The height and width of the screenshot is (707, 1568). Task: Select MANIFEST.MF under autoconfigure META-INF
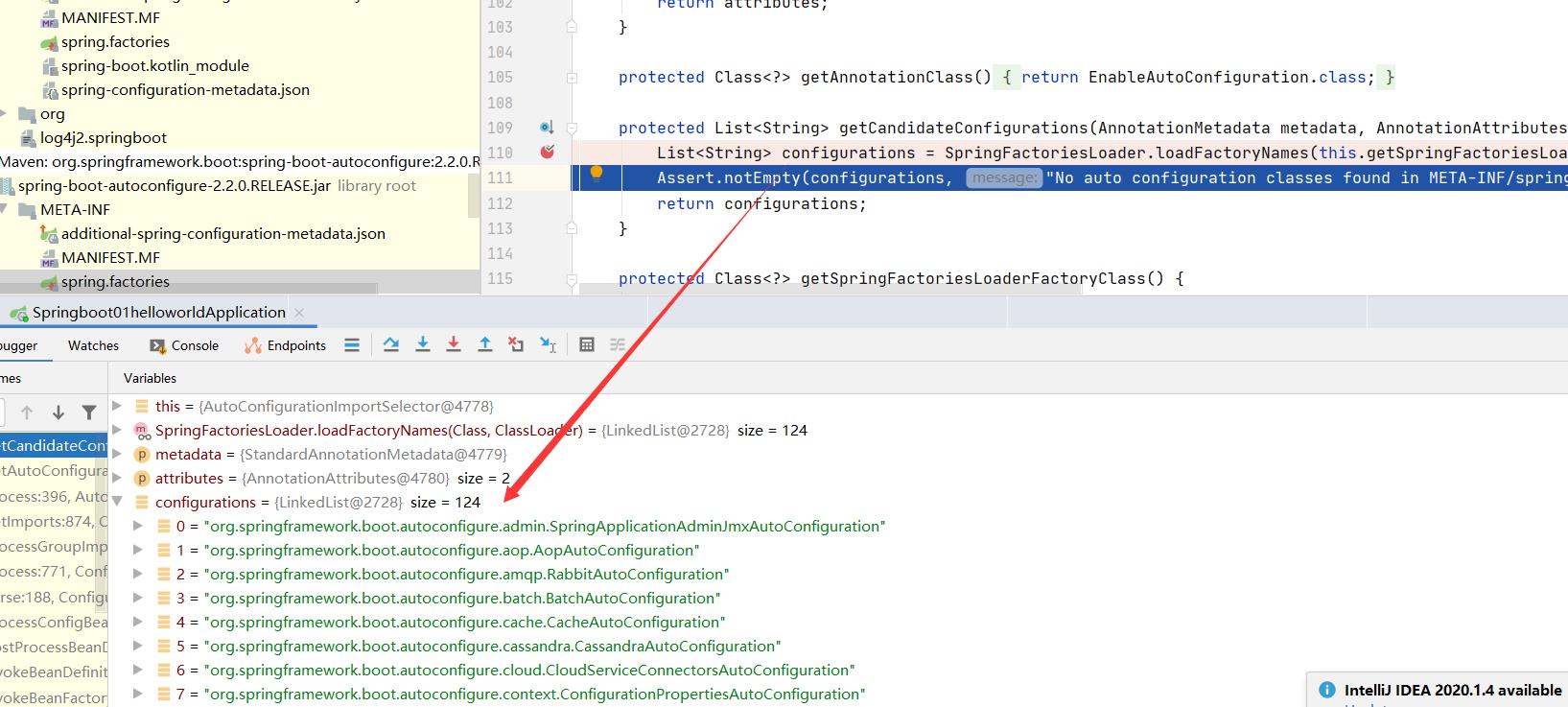[x=110, y=257]
